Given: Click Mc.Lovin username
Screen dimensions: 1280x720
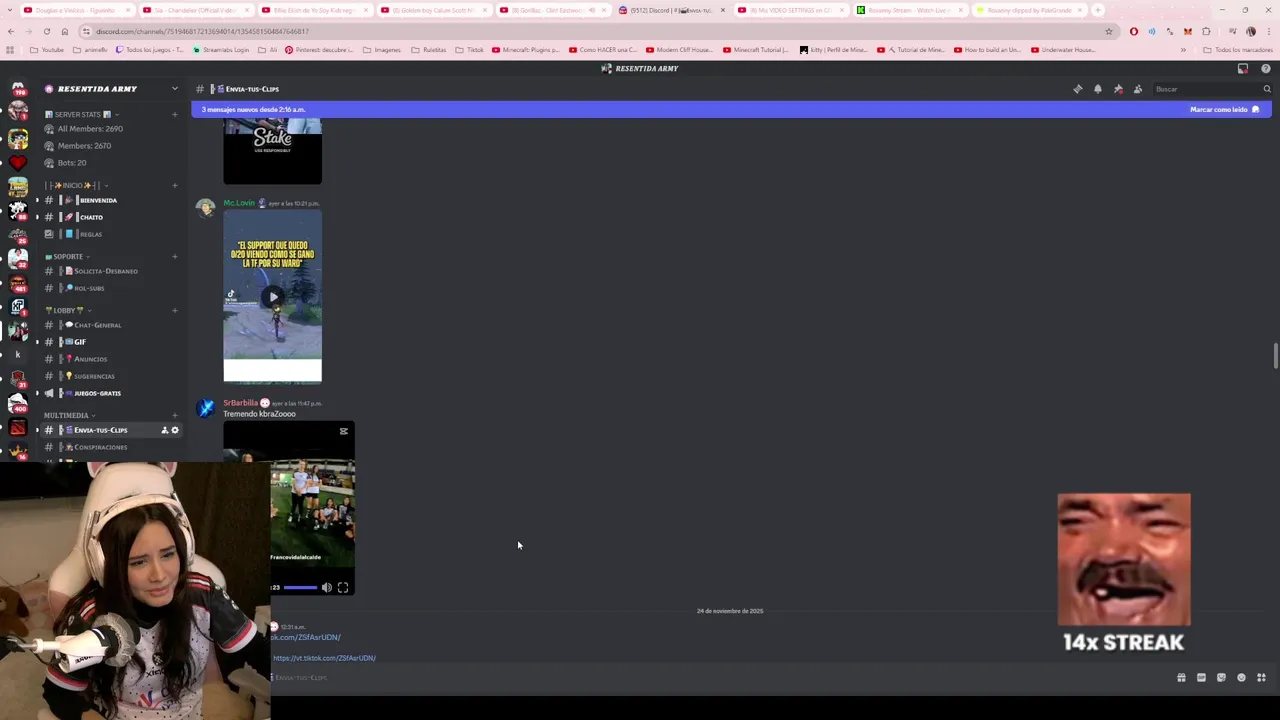Looking at the screenshot, I should (x=239, y=203).
